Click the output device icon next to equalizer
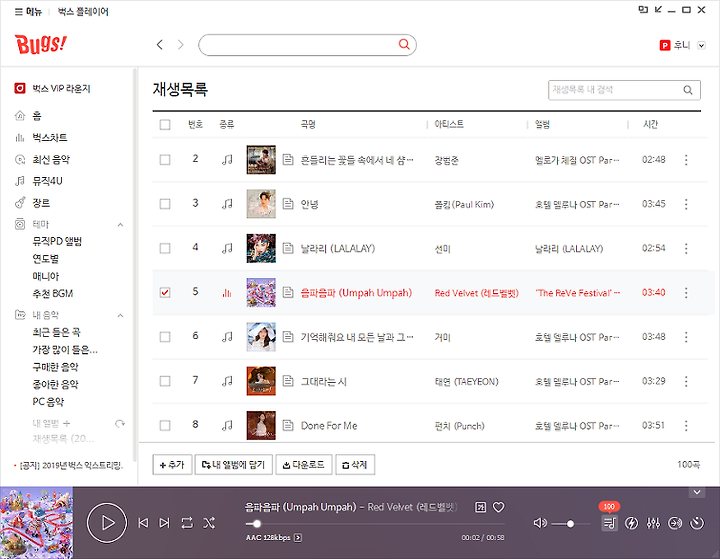Screen dimensions: 720x559 (x=675, y=523)
